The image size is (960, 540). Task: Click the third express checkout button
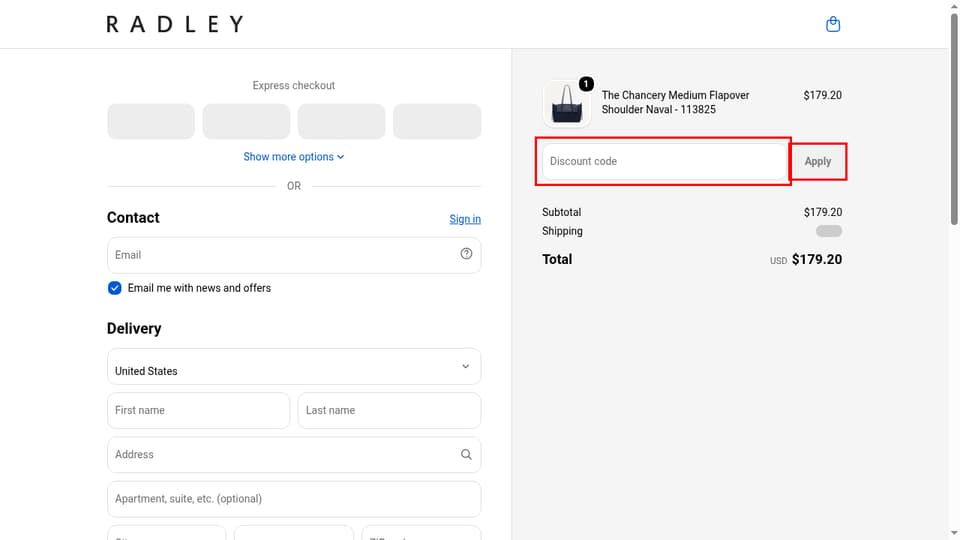[342, 121]
